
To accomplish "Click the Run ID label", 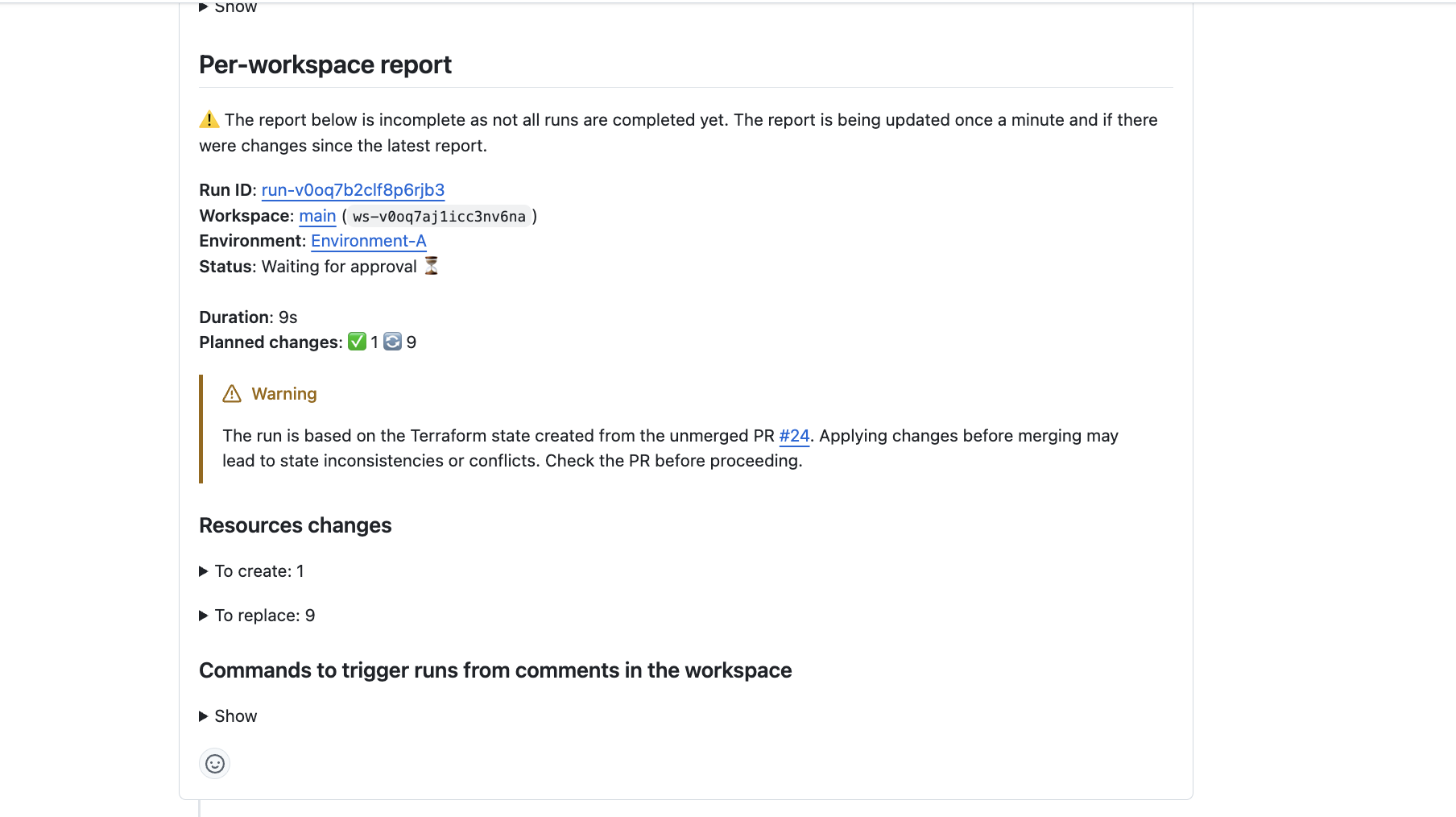I will coord(228,190).
